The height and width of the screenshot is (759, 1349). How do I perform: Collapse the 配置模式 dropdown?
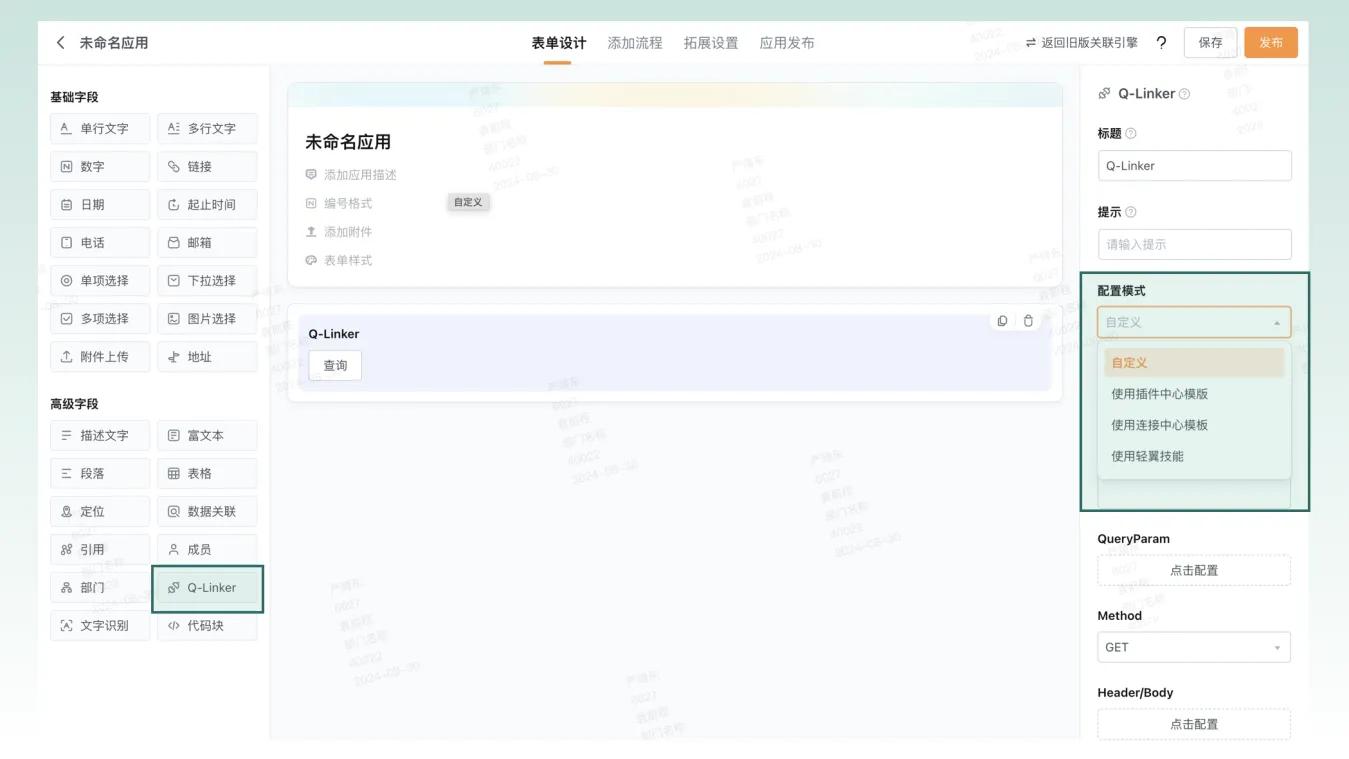coord(1194,322)
